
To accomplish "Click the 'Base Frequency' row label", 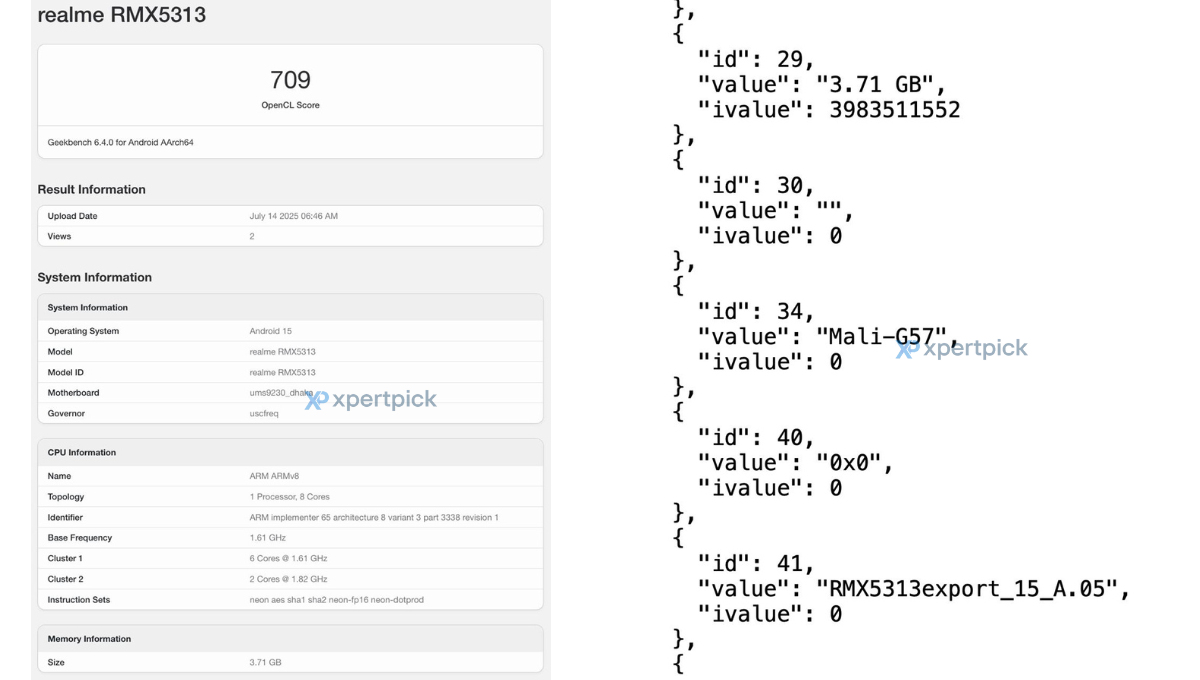I will pos(80,538).
